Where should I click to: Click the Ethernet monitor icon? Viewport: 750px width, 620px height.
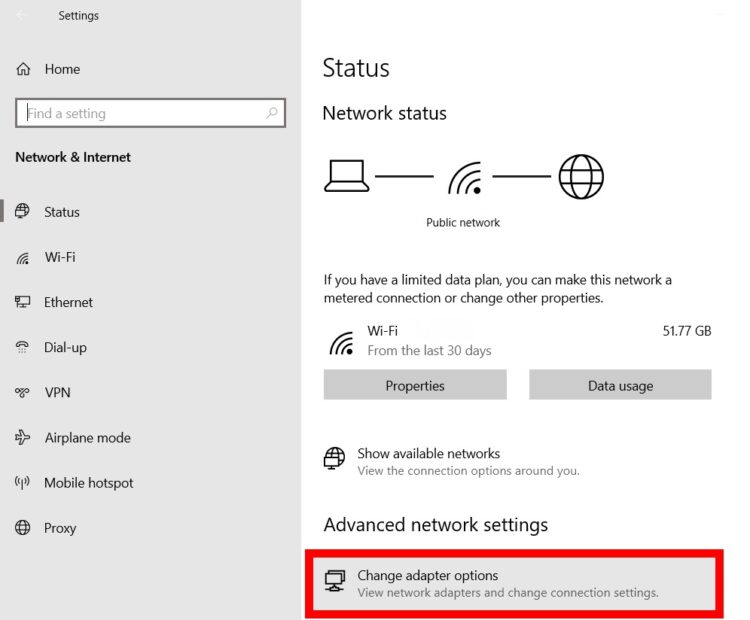click(x=22, y=302)
